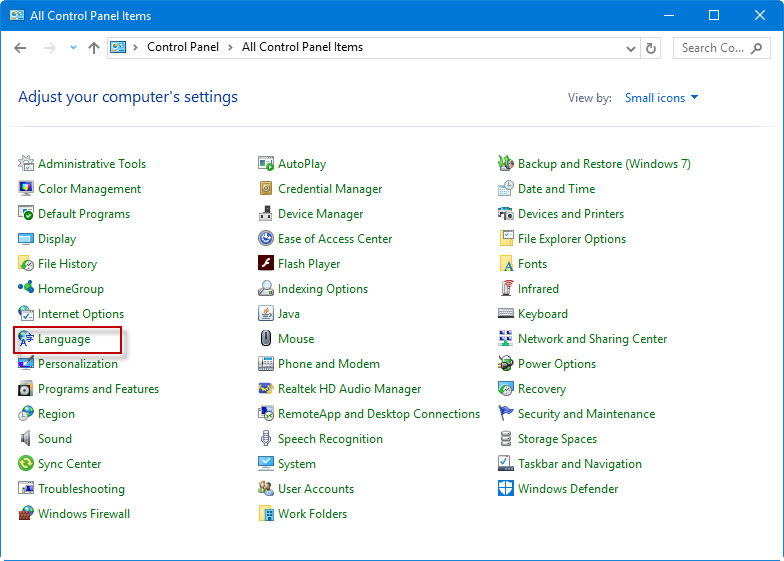Click the HomeGroup icon

pyautogui.click(x=26, y=288)
